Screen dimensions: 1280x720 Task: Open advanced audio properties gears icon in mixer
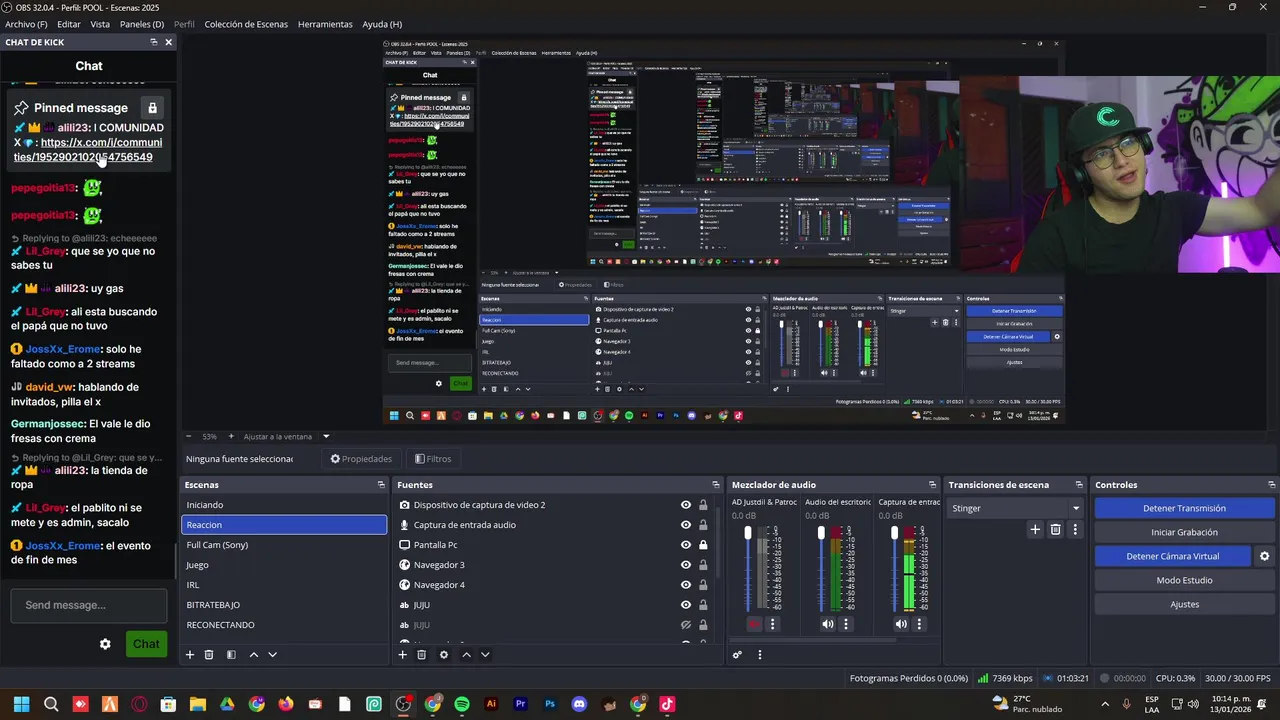coord(737,655)
